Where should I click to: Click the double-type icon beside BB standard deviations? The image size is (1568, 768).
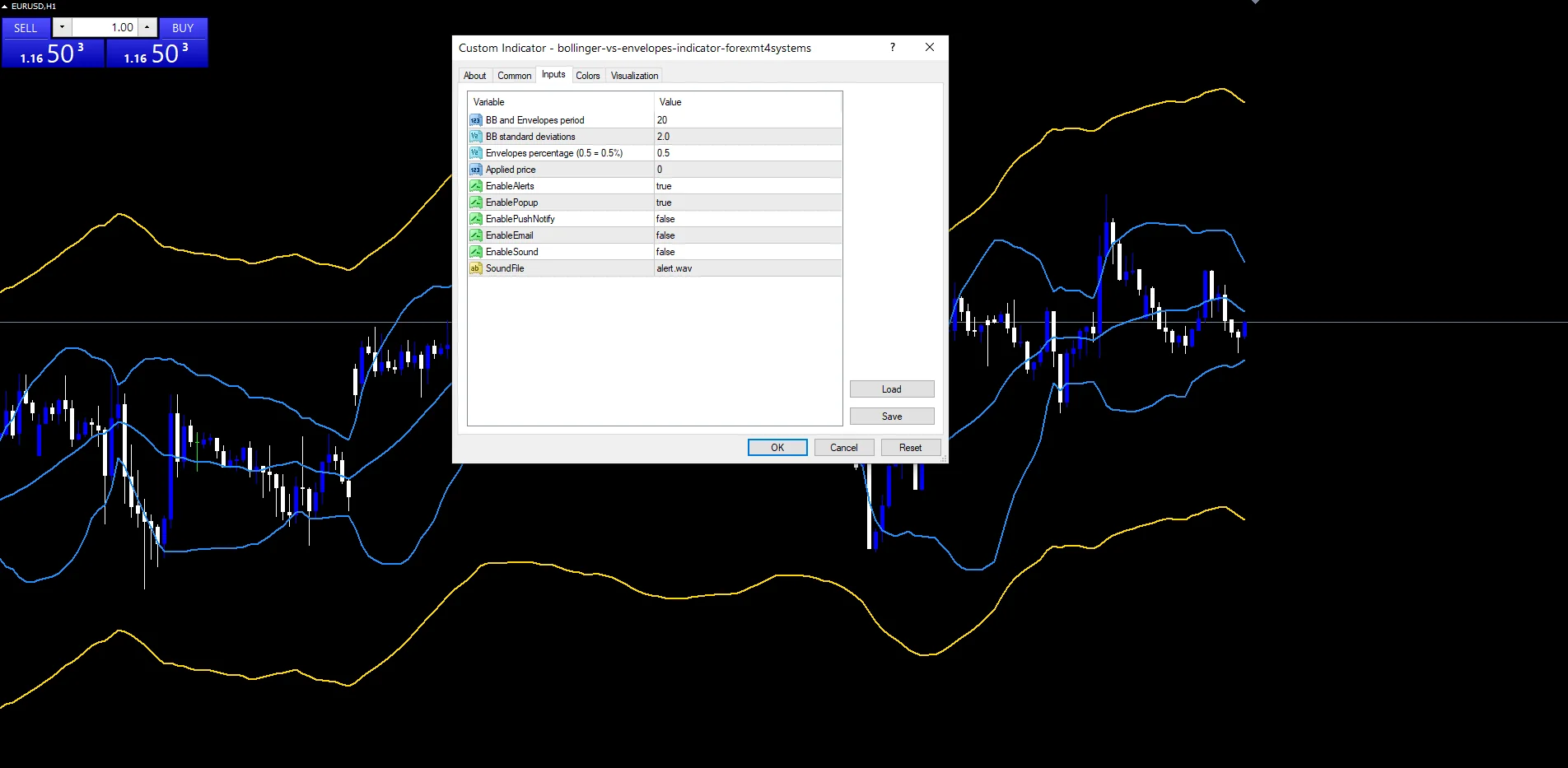click(x=475, y=137)
